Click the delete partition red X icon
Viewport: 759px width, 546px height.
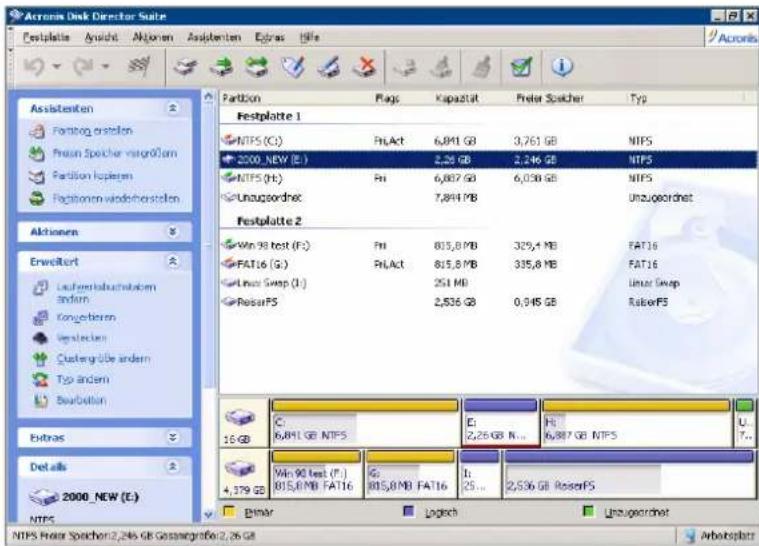point(364,67)
